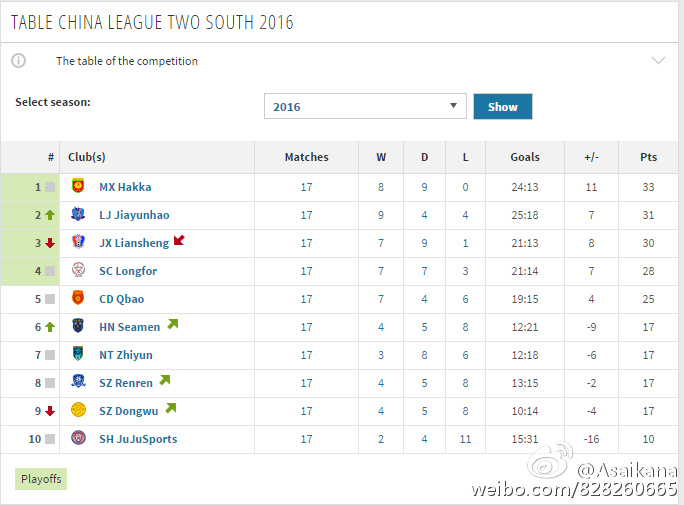Click the Goals column header

pos(525,157)
